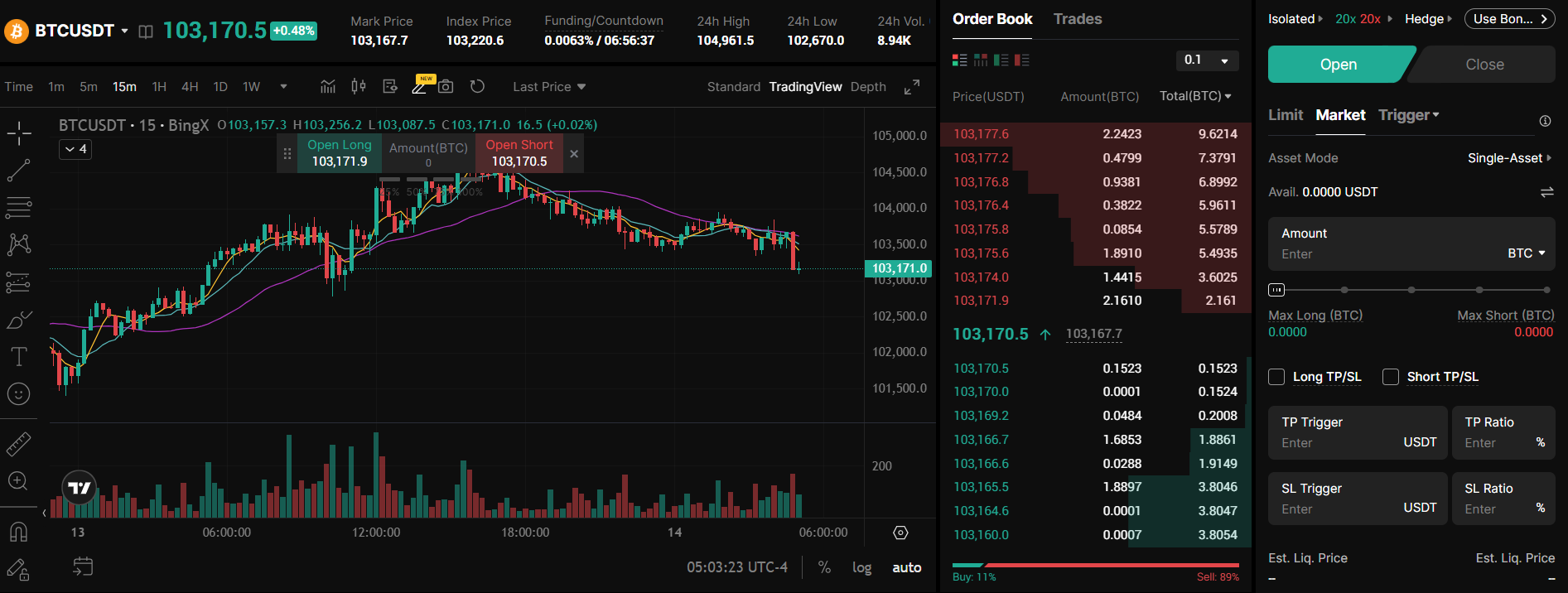Open chart settings gear icon
This screenshot has height=593, width=1568.
[901, 533]
